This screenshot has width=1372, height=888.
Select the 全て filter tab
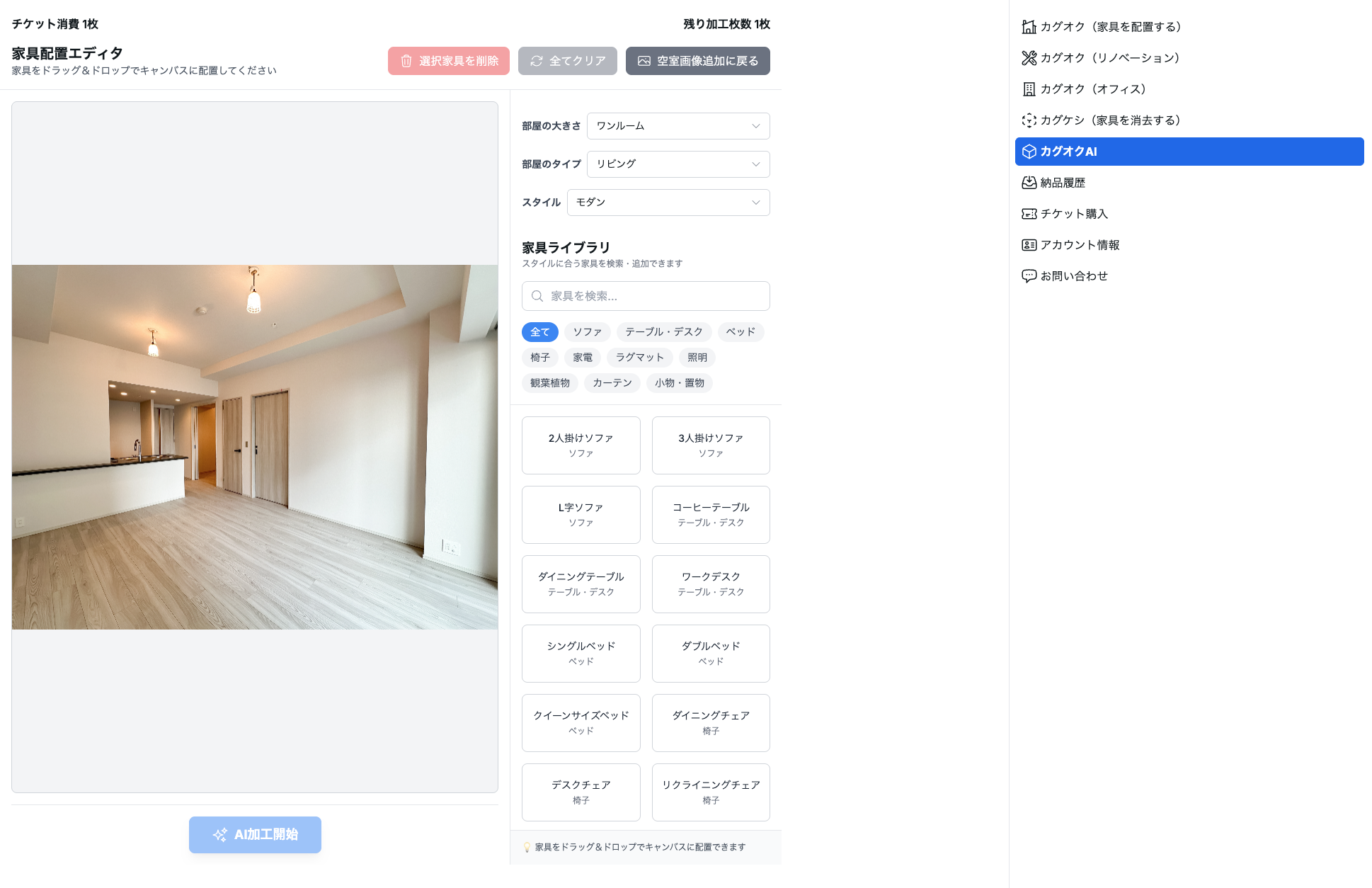pos(539,332)
